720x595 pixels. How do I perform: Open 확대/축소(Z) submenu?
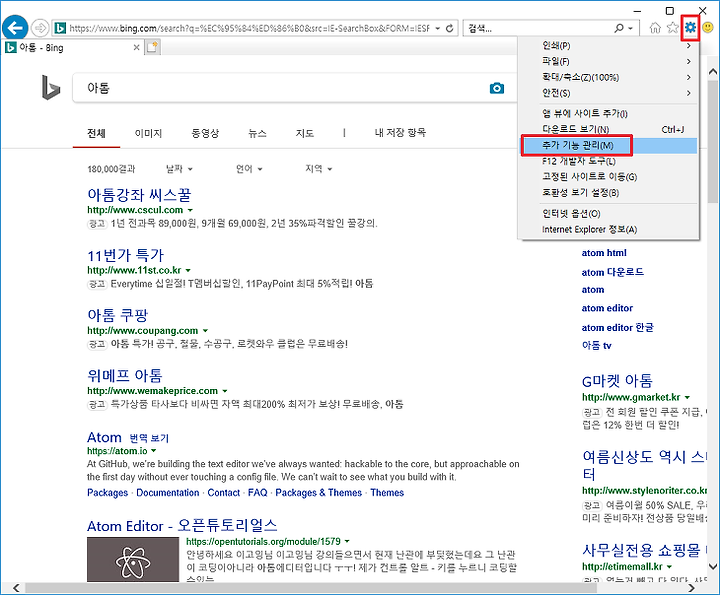[609, 77]
